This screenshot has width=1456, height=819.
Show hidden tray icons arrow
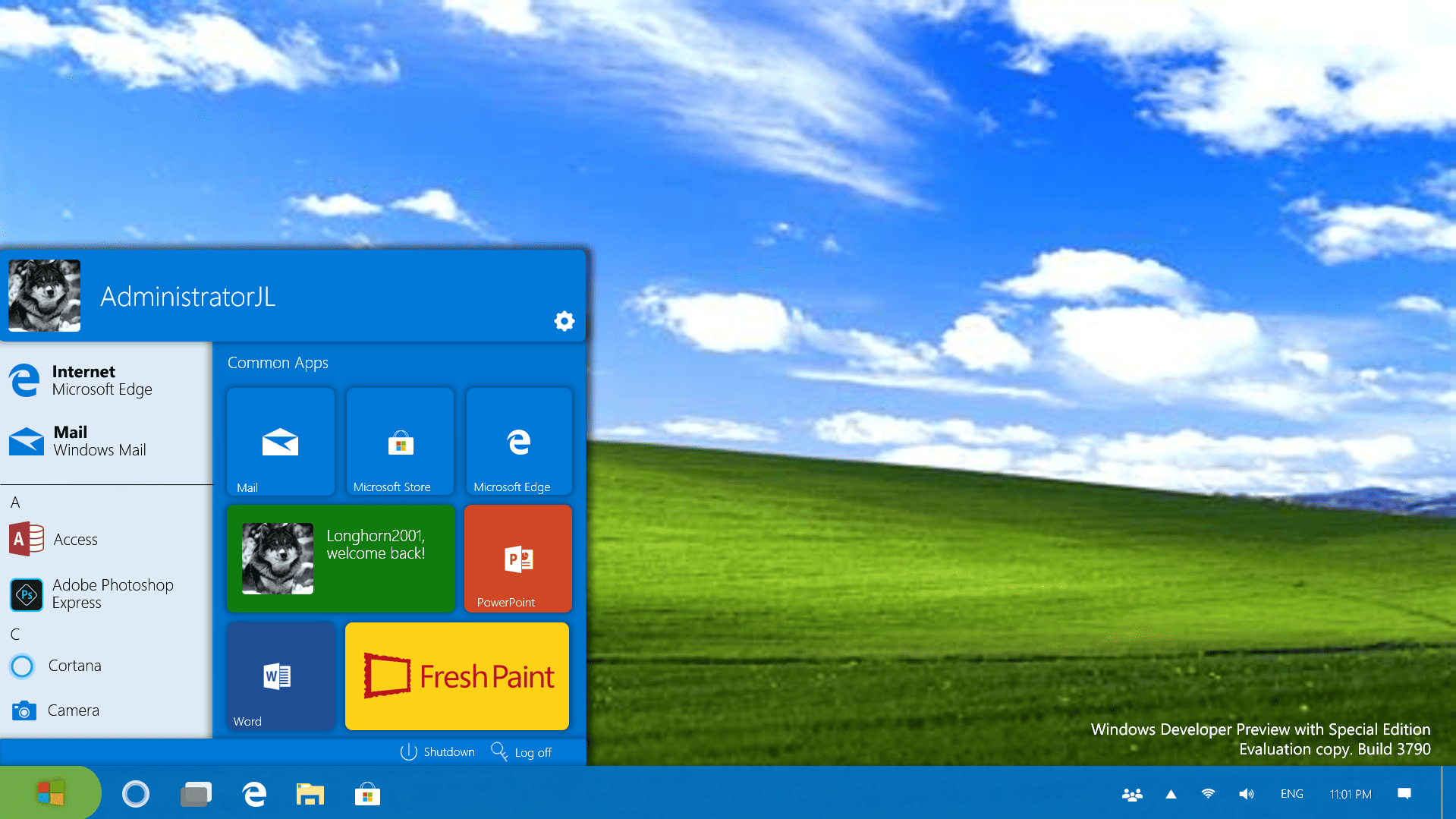tap(1171, 794)
